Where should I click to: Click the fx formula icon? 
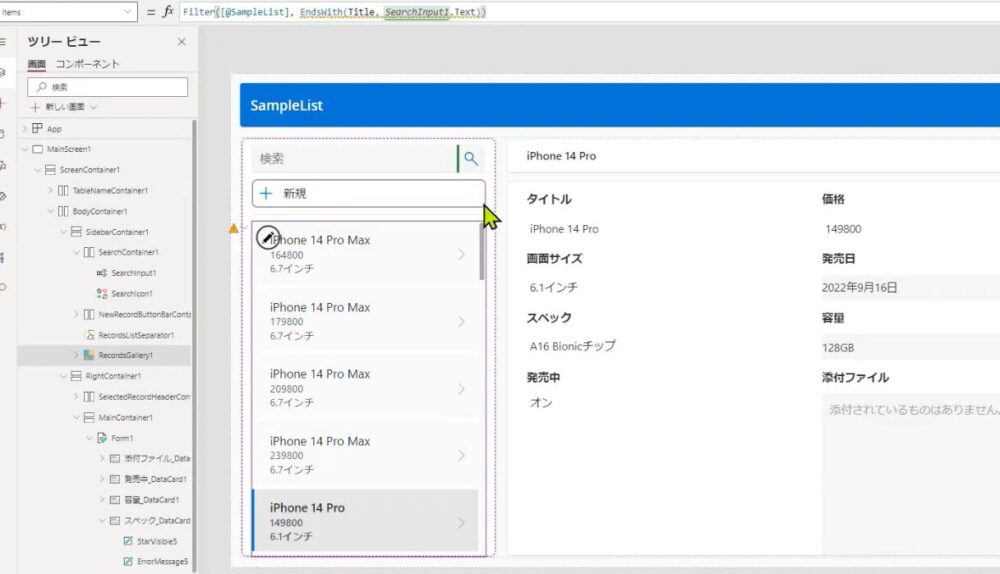(x=168, y=11)
